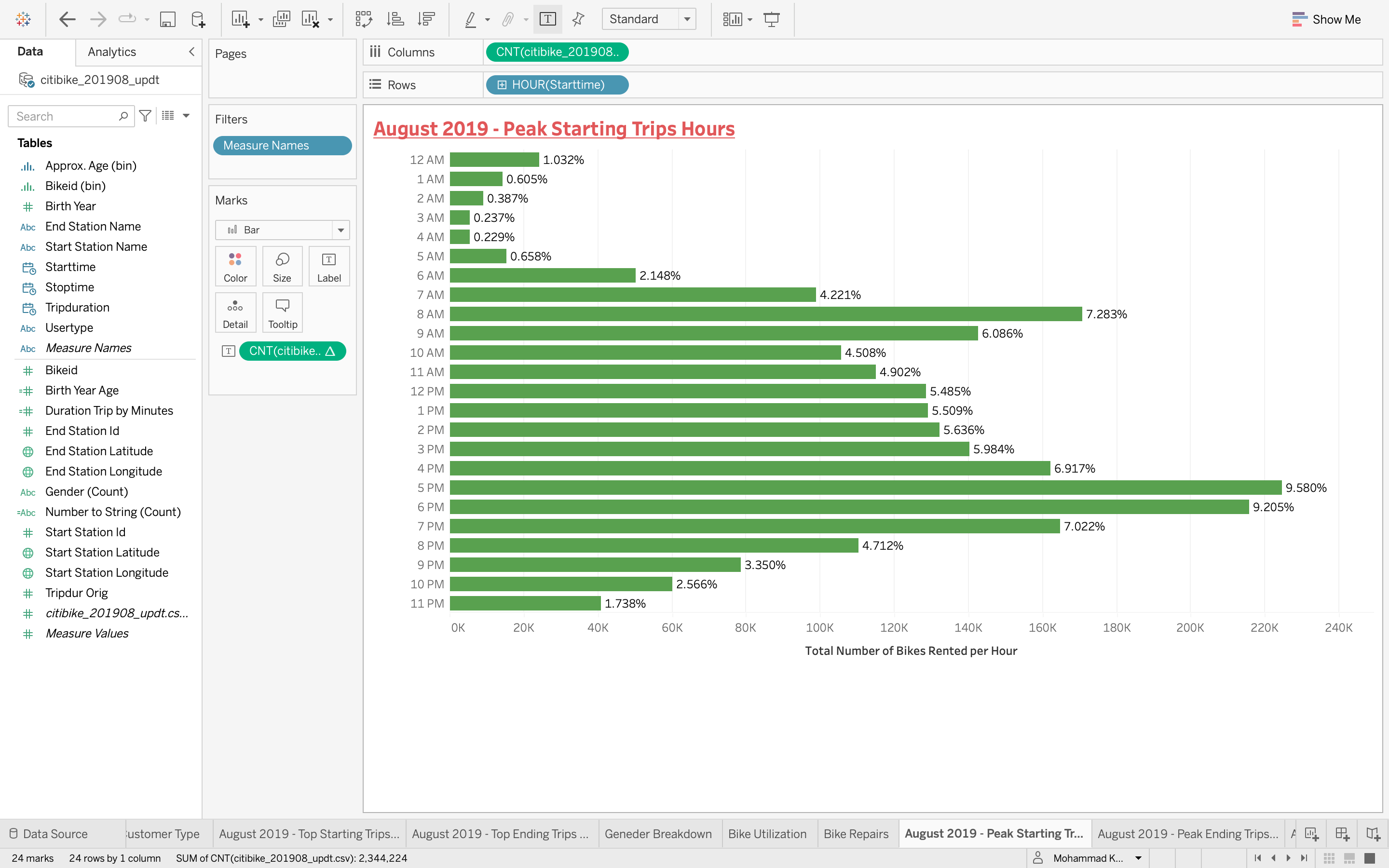This screenshot has height=868, width=1389.
Task: Toggle filter icon beside Search field
Action: click(145, 116)
